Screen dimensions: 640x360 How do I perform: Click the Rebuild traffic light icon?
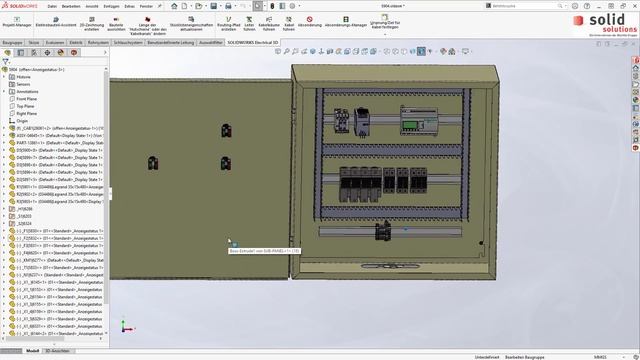click(x=272, y=6)
